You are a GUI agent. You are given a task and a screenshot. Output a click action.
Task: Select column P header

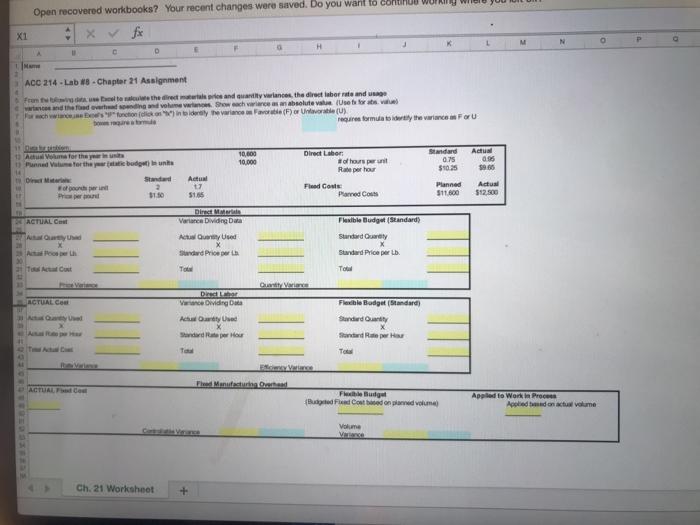click(x=639, y=40)
